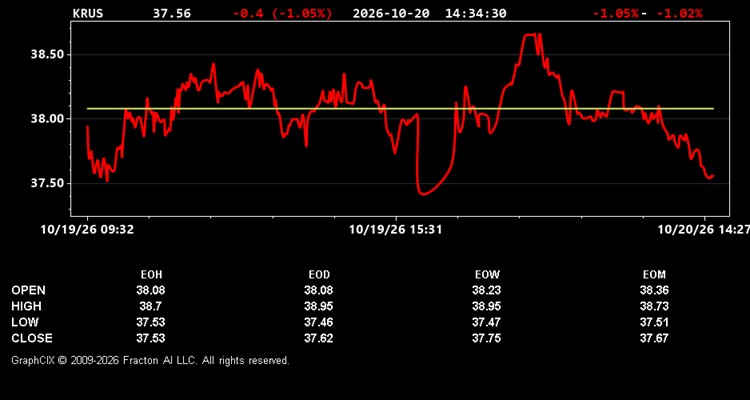
Task: Click the EOW close value 37.75
Action: 486,338
